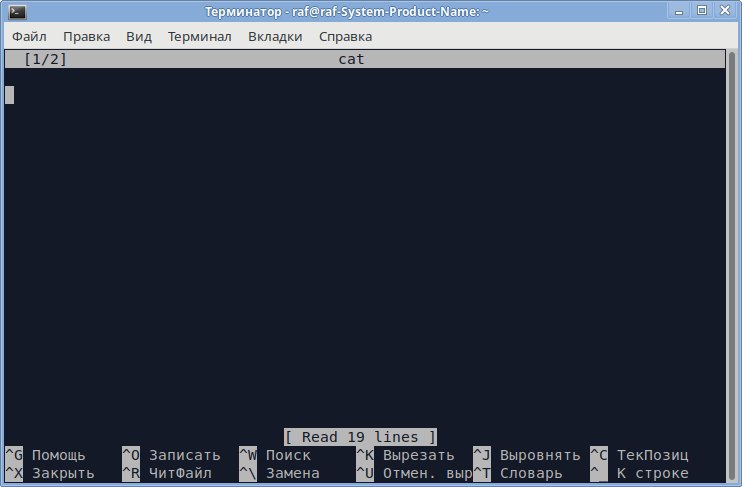Minimize the Терминатор window
Viewport: 742px width, 487px height.
point(679,11)
